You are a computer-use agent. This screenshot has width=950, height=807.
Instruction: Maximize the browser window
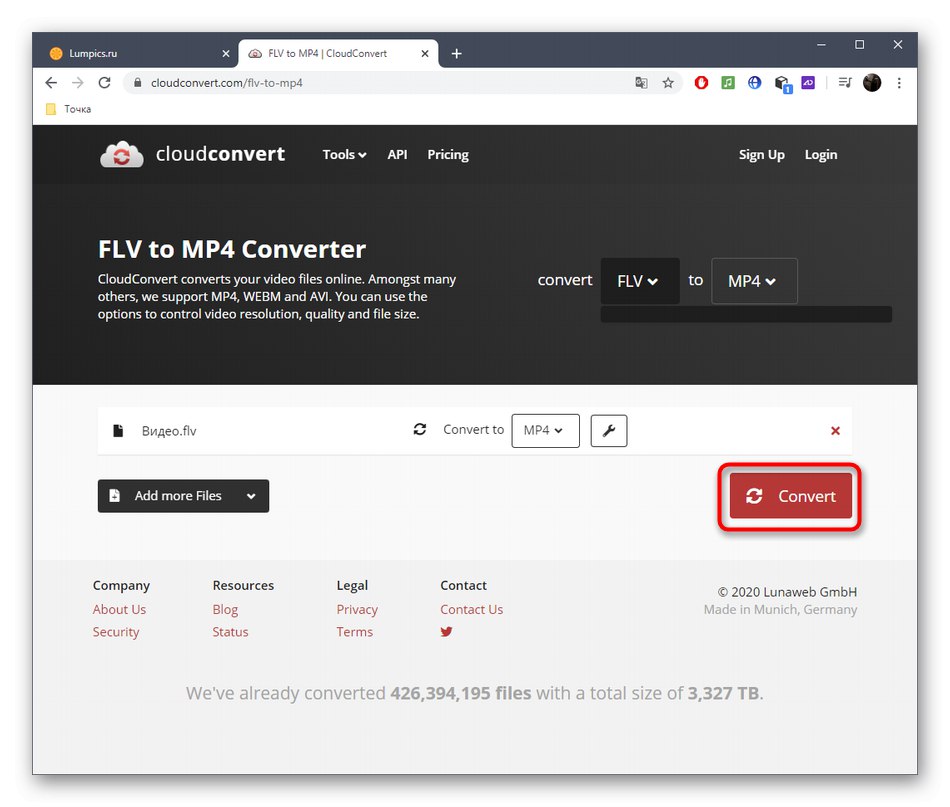(x=859, y=45)
